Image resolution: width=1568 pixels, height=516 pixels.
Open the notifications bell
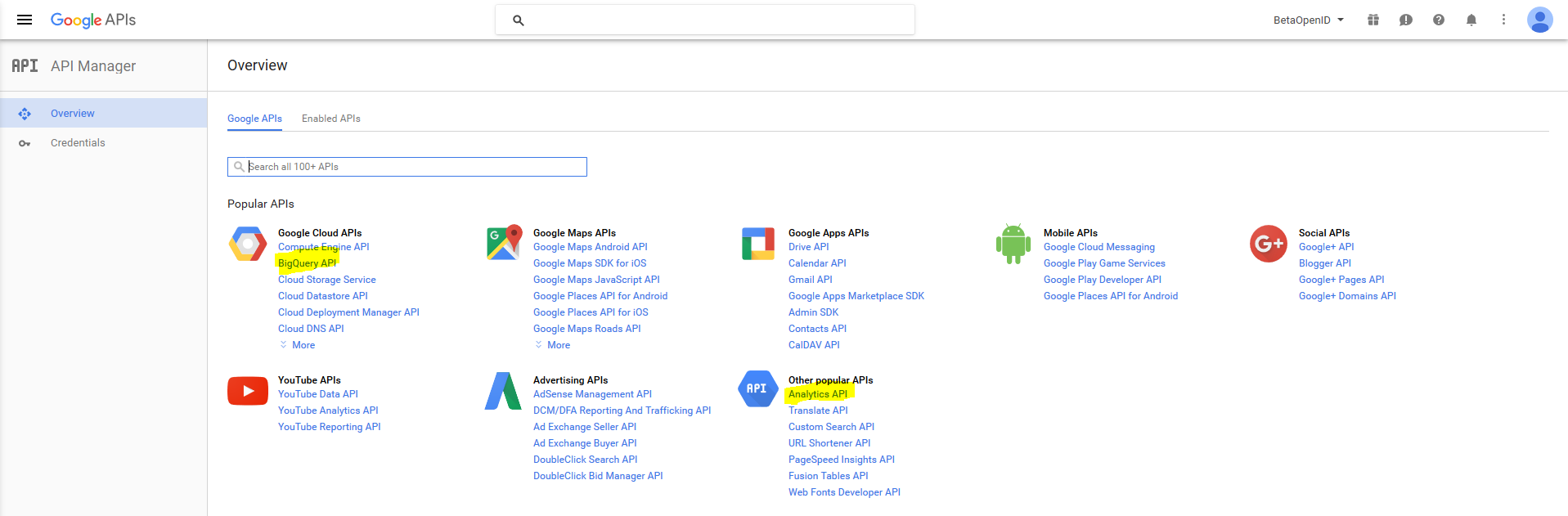(x=1471, y=20)
